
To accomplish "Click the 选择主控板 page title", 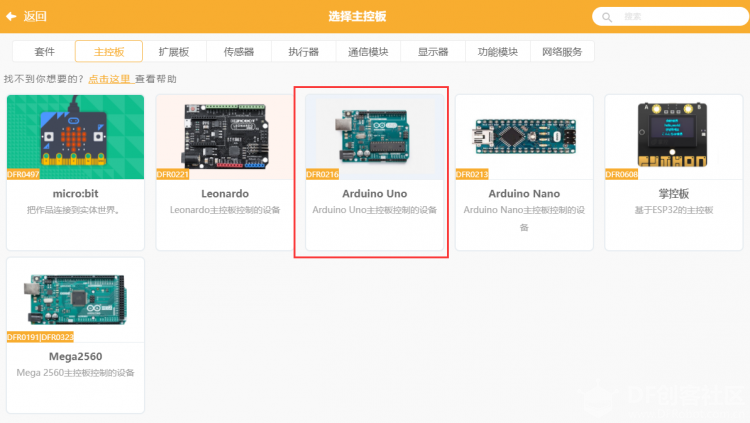I will click(357, 16).
